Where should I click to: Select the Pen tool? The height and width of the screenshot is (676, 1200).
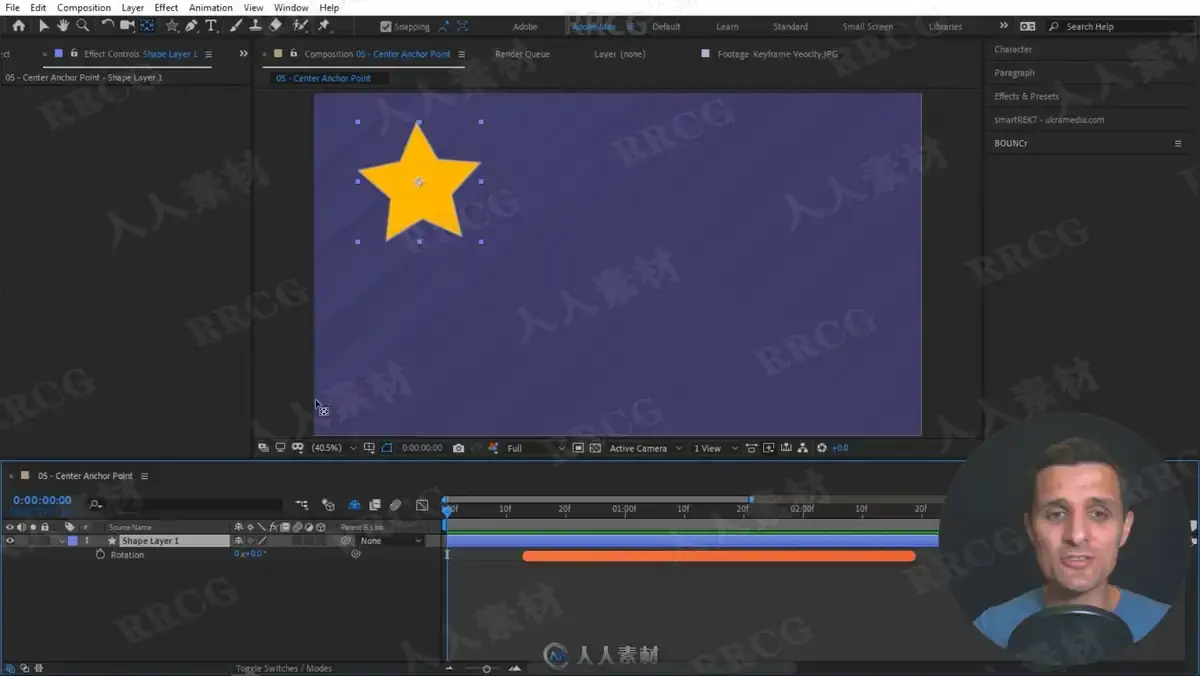[191, 26]
